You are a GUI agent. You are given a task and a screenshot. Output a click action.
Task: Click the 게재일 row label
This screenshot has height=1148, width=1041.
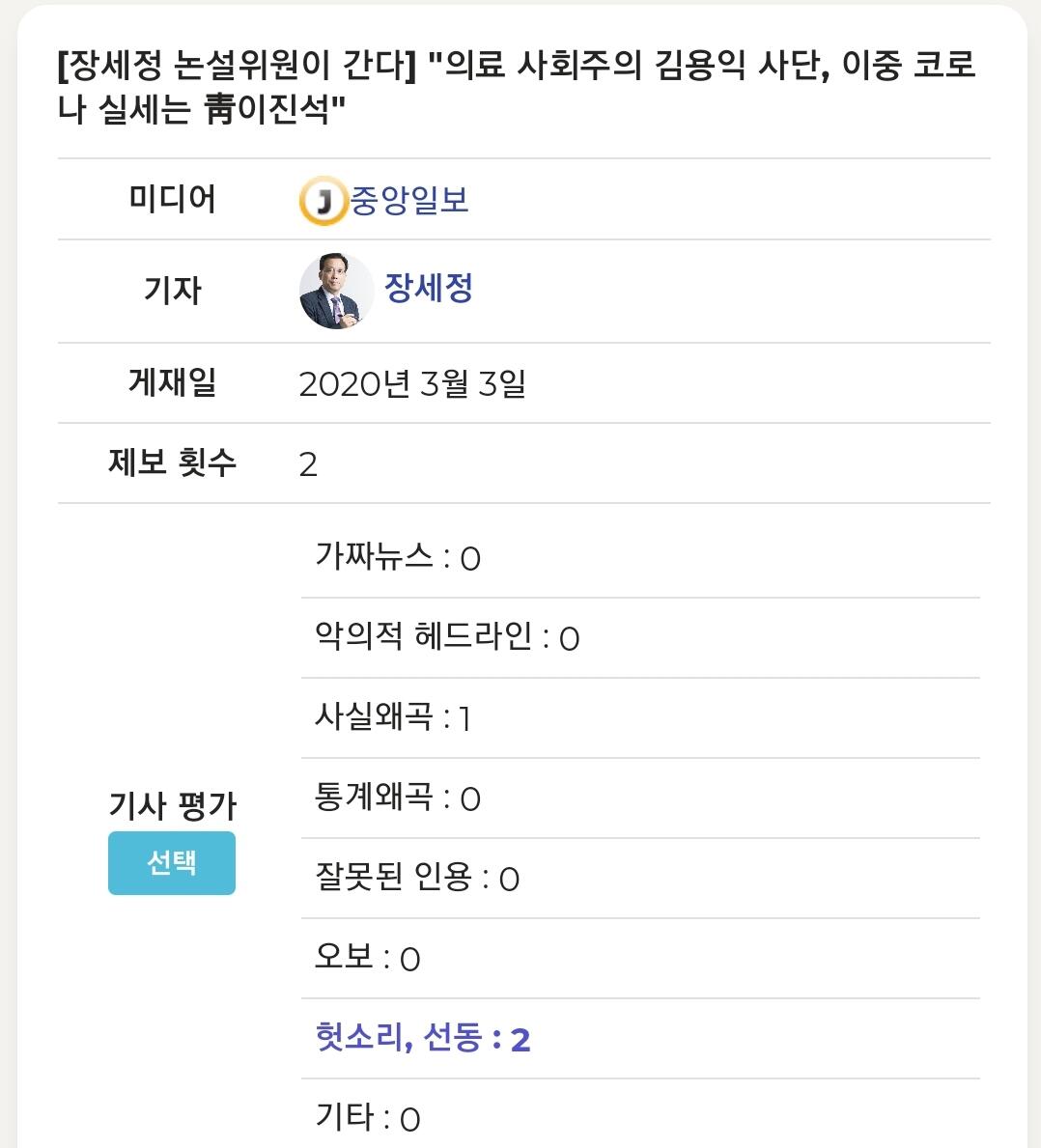172,381
